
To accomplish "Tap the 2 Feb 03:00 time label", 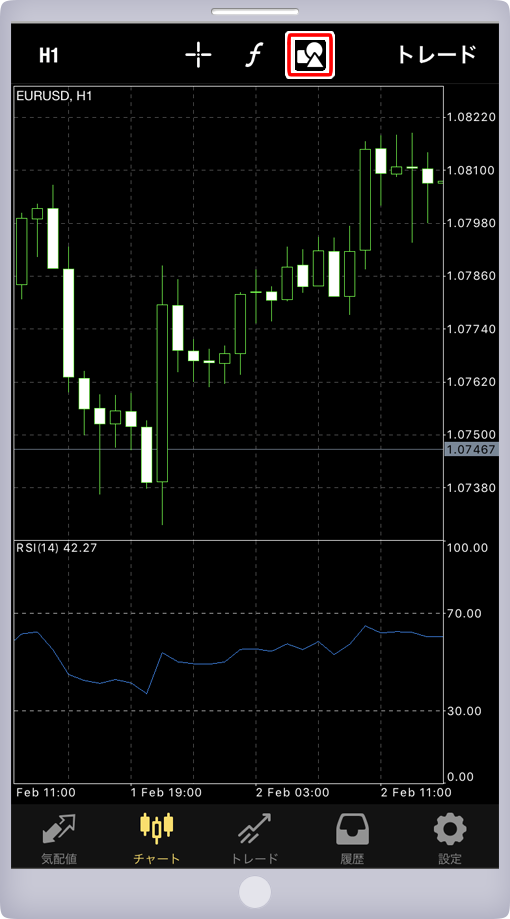I will (291, 792).
